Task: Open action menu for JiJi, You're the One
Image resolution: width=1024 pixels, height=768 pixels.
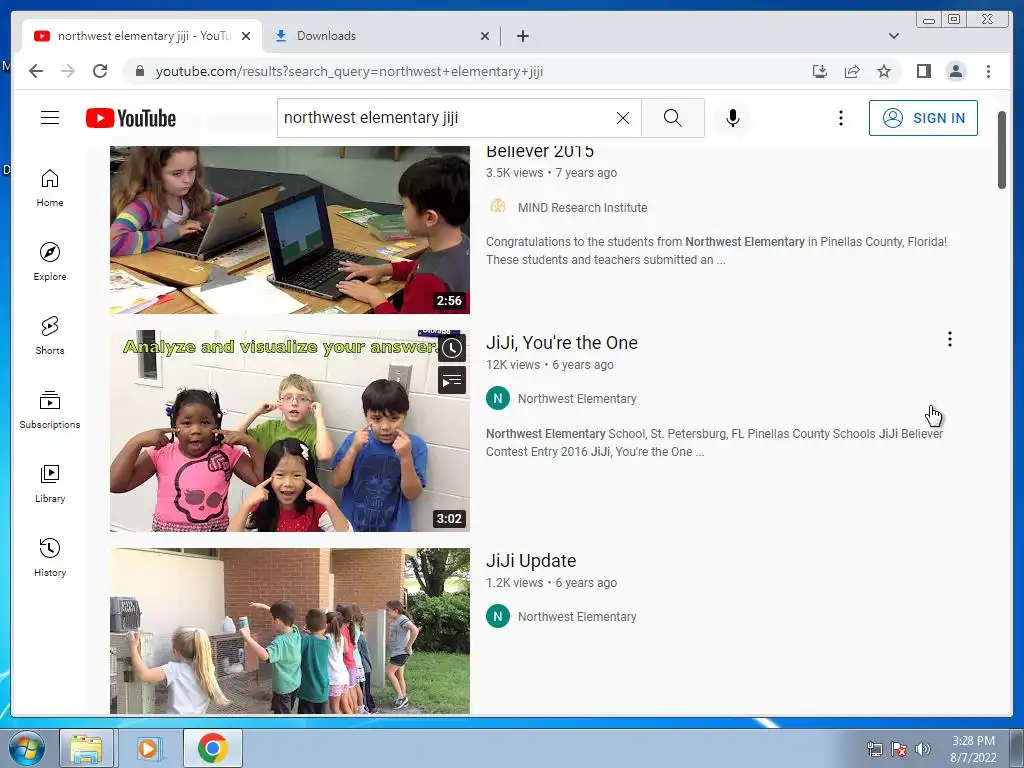Action: [950, 339]
